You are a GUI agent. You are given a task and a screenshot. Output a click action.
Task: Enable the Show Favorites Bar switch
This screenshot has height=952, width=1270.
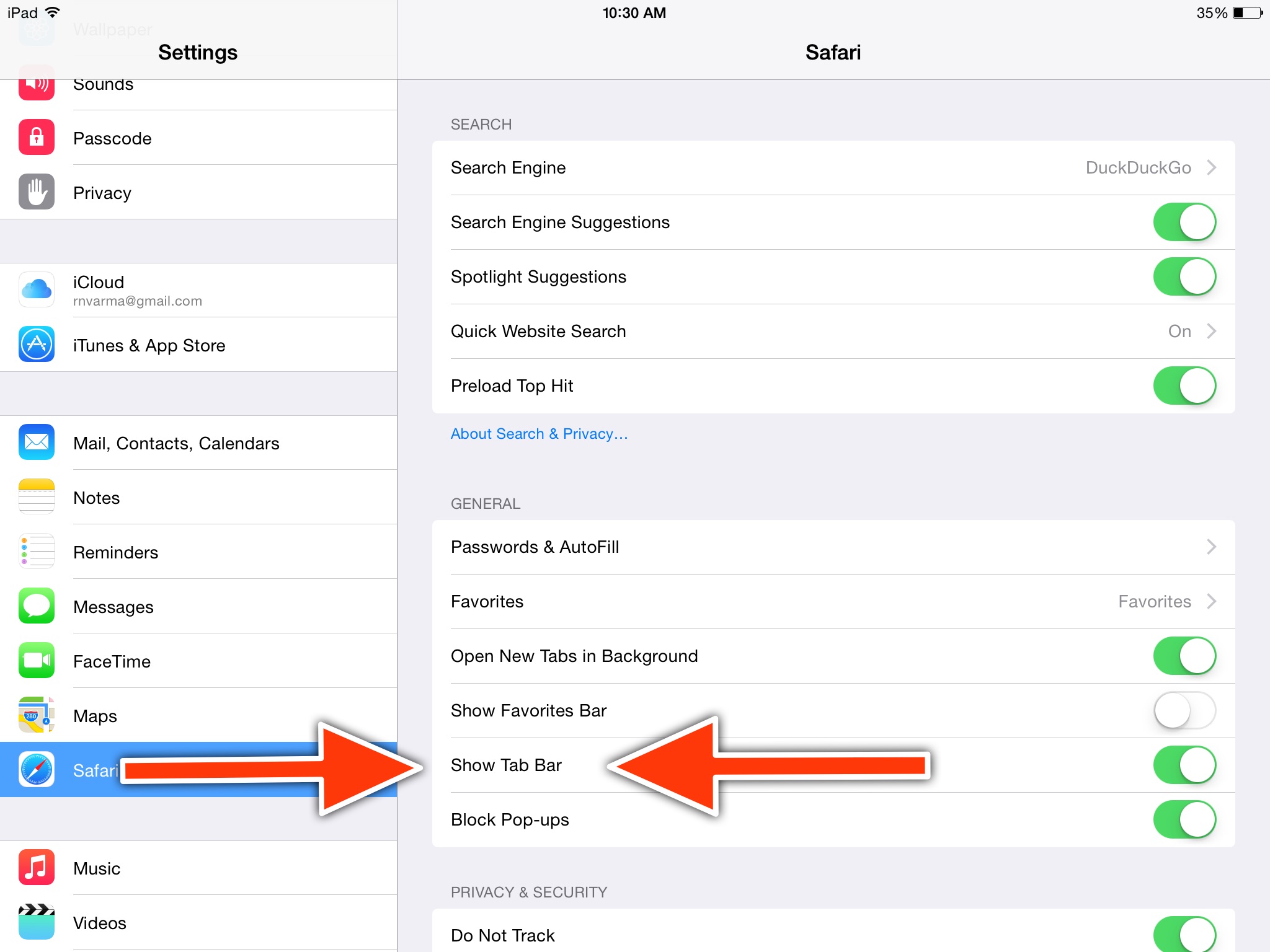point(1184,710)
